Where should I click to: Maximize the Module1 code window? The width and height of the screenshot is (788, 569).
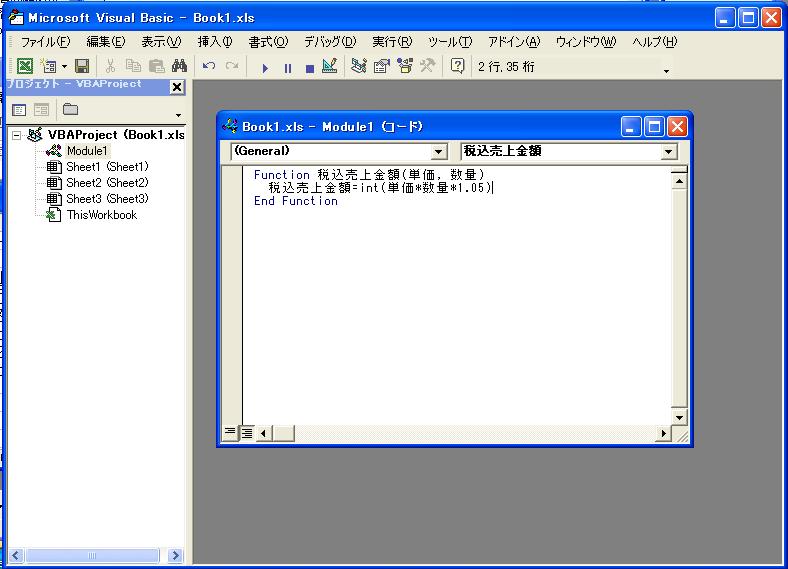click(654, 127)
